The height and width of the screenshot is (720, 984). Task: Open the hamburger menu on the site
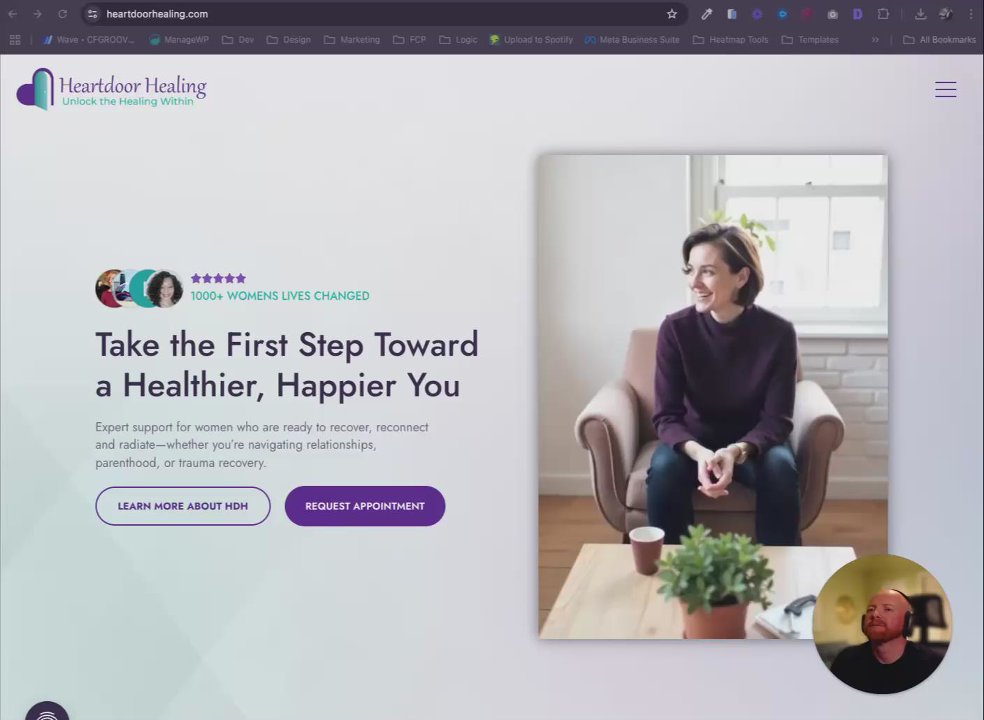(x=945, y=89)
